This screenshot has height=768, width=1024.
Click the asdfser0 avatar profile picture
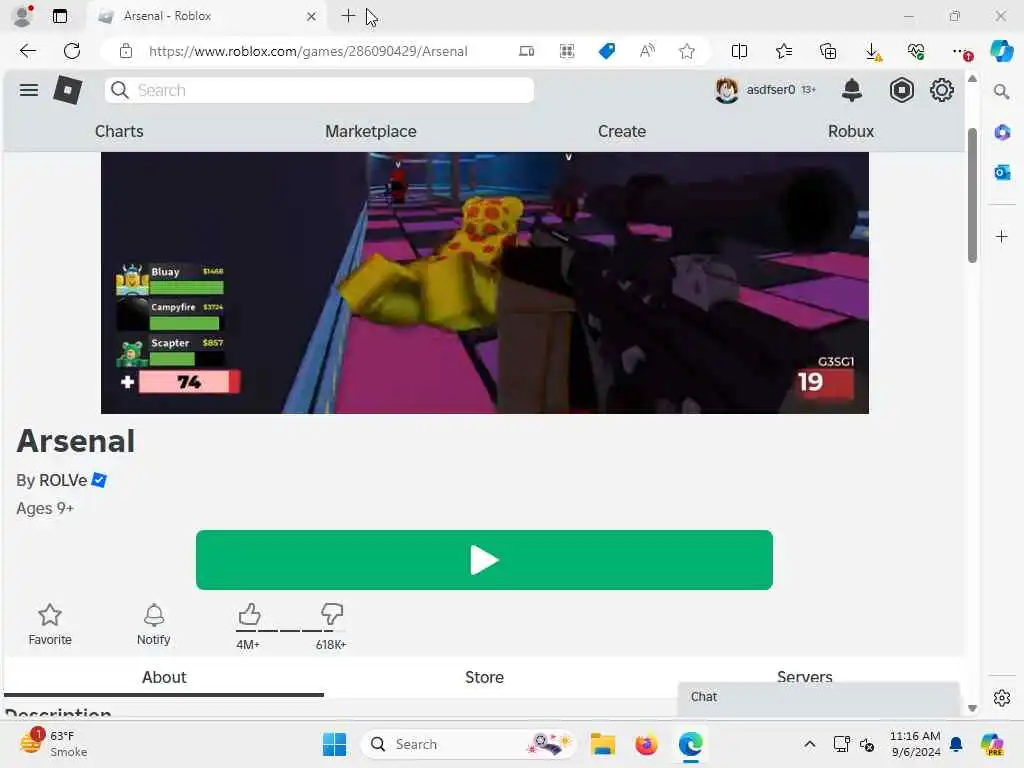[x=727, y=90]
